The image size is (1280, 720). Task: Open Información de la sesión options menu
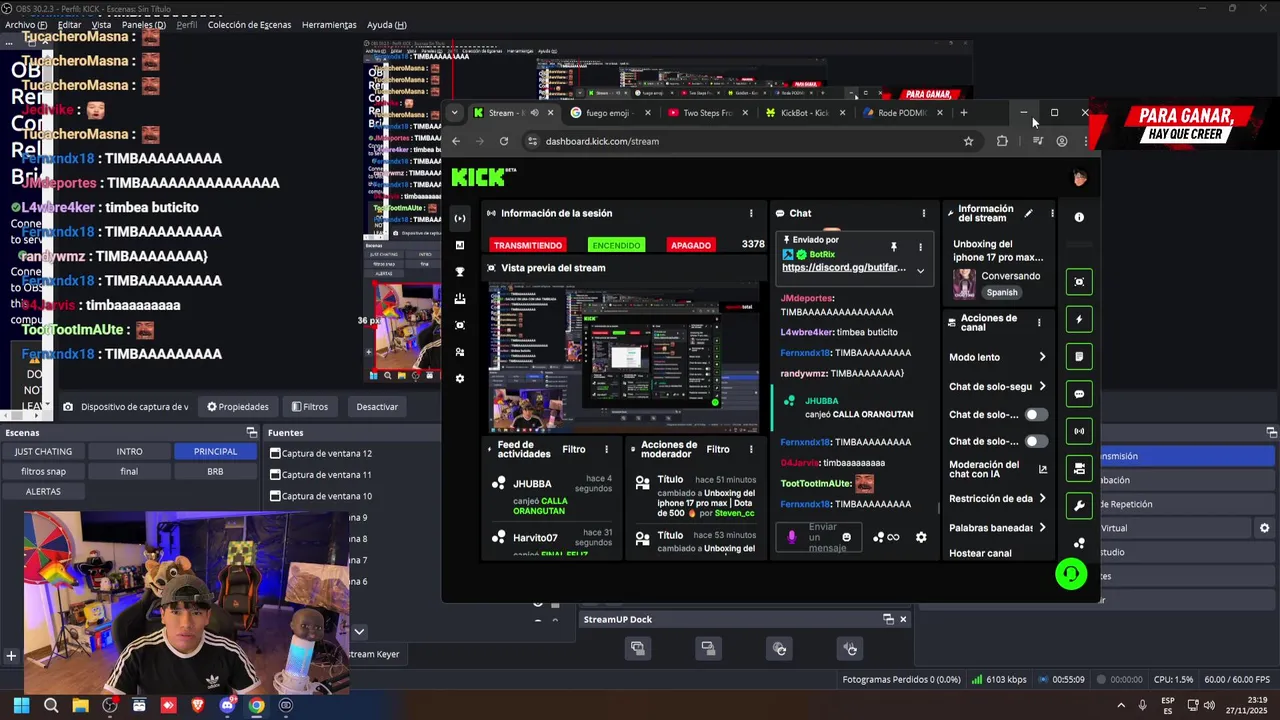pos(751,213)
